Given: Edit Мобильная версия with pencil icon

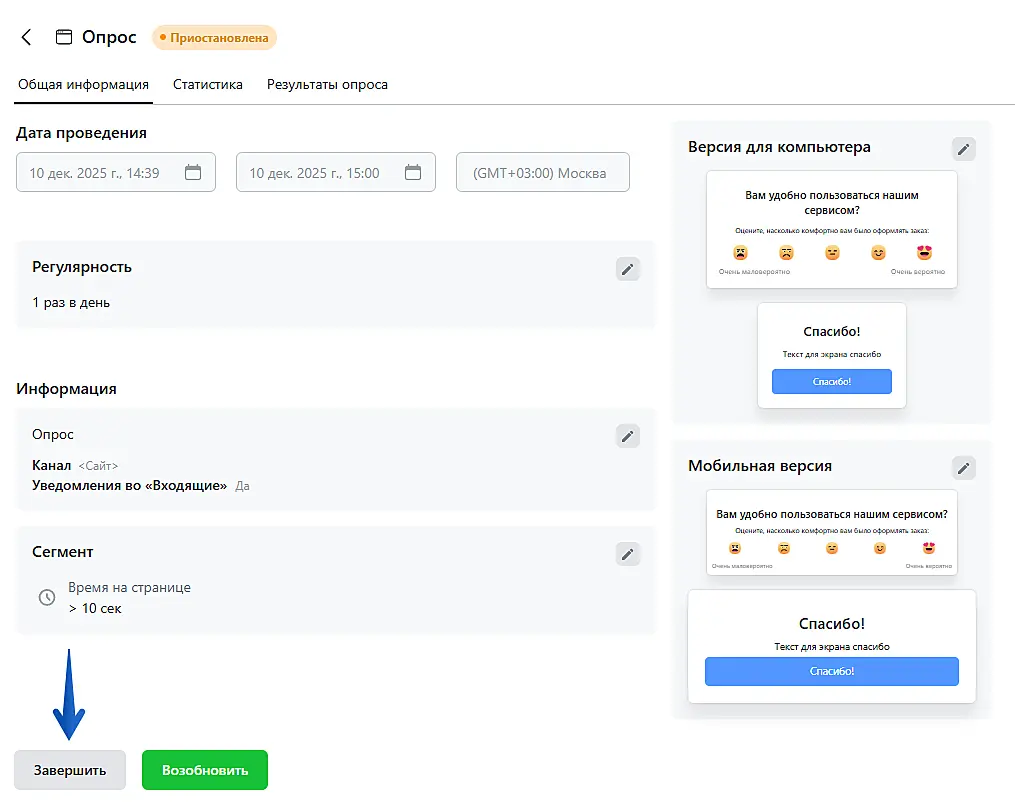Looking at the screenshot, I should coord(963,467).
